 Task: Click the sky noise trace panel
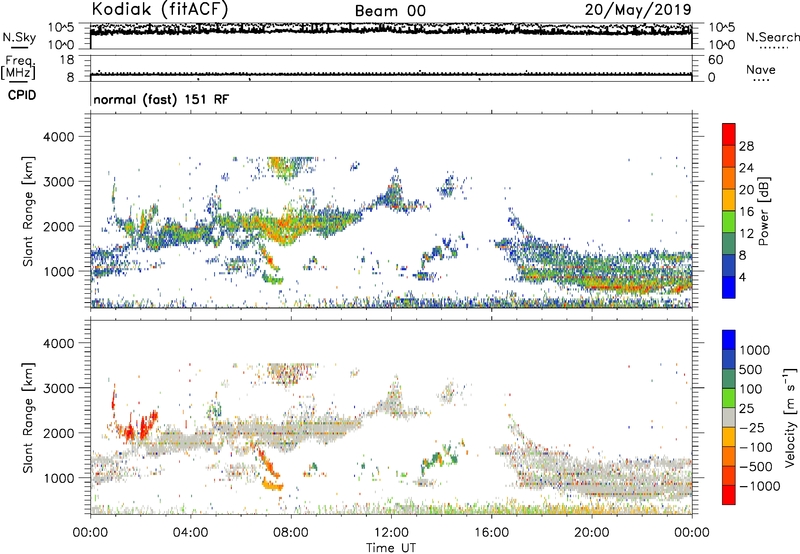tap(391, 36)
